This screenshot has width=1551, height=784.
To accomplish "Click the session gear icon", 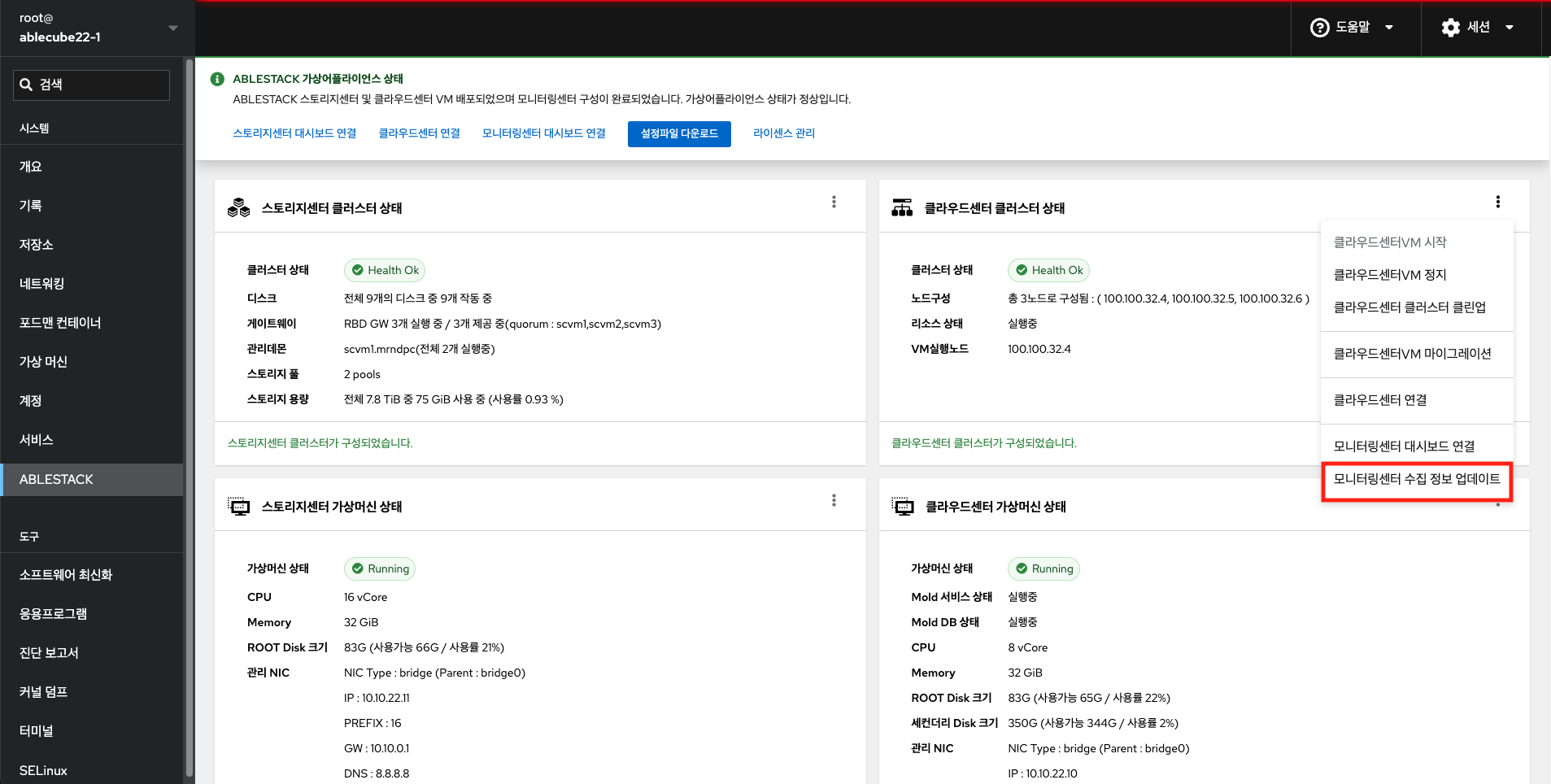I will (x=1450, y=28).
